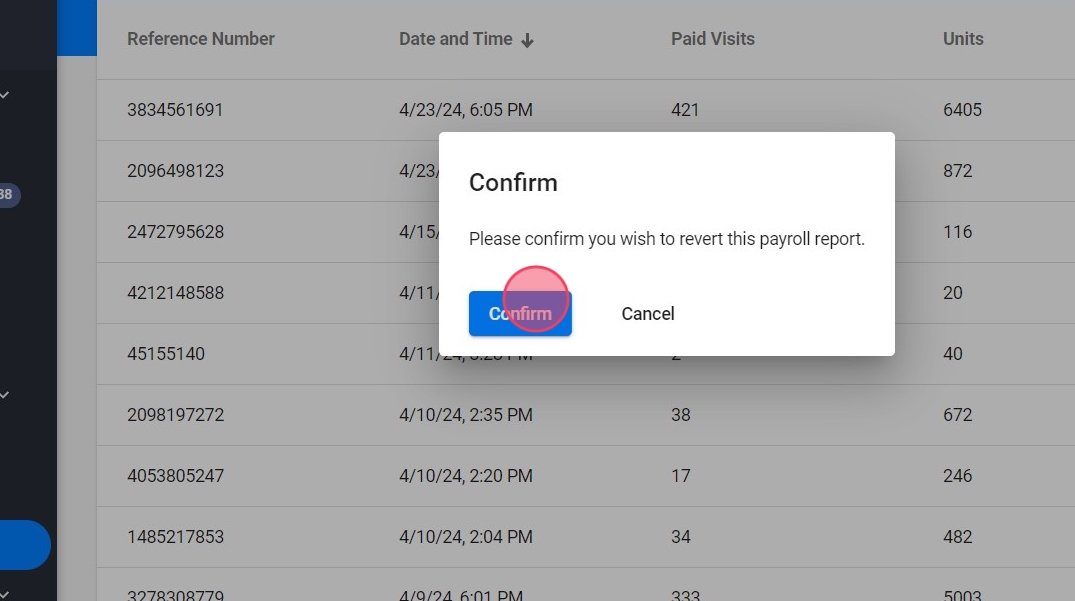The image size is (1075, 601).
Task: Open the 45155140 reference row
Action: coord(166,354)
